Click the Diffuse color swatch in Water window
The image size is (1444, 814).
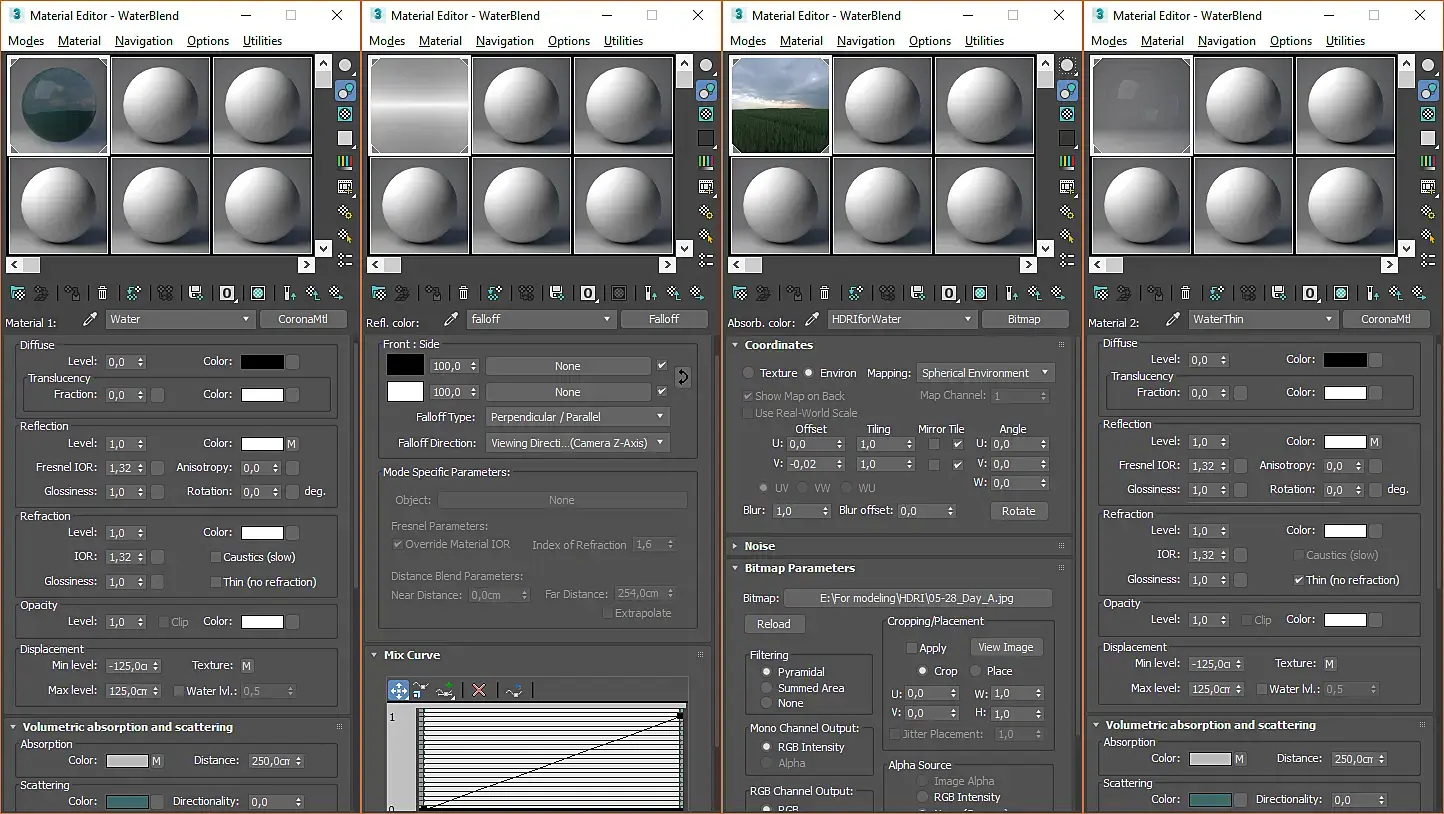pos(262,362)
